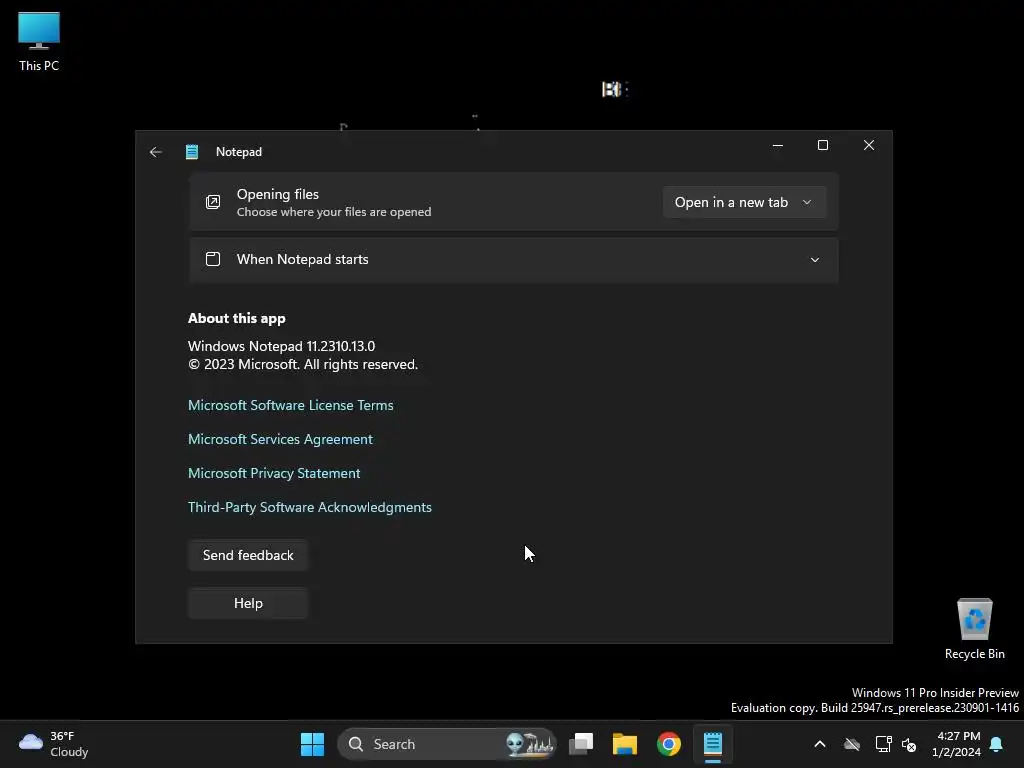Click the Notepad app icon in title bar
The width and height of the screenshot is (1024, 768).
tap(192, 152)
